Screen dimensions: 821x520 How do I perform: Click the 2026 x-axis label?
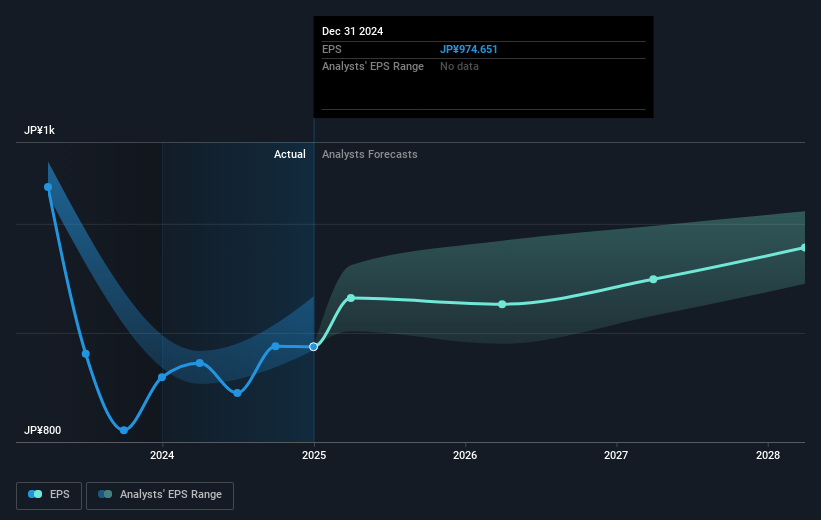[x=465, y=455]
